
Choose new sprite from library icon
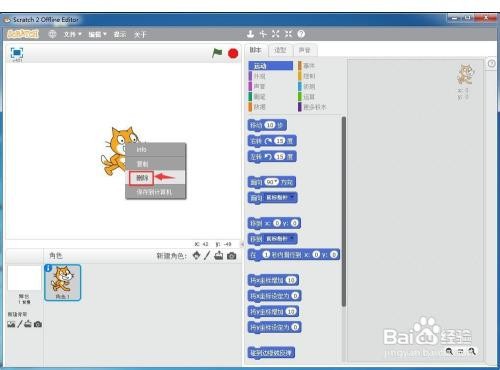197,256
